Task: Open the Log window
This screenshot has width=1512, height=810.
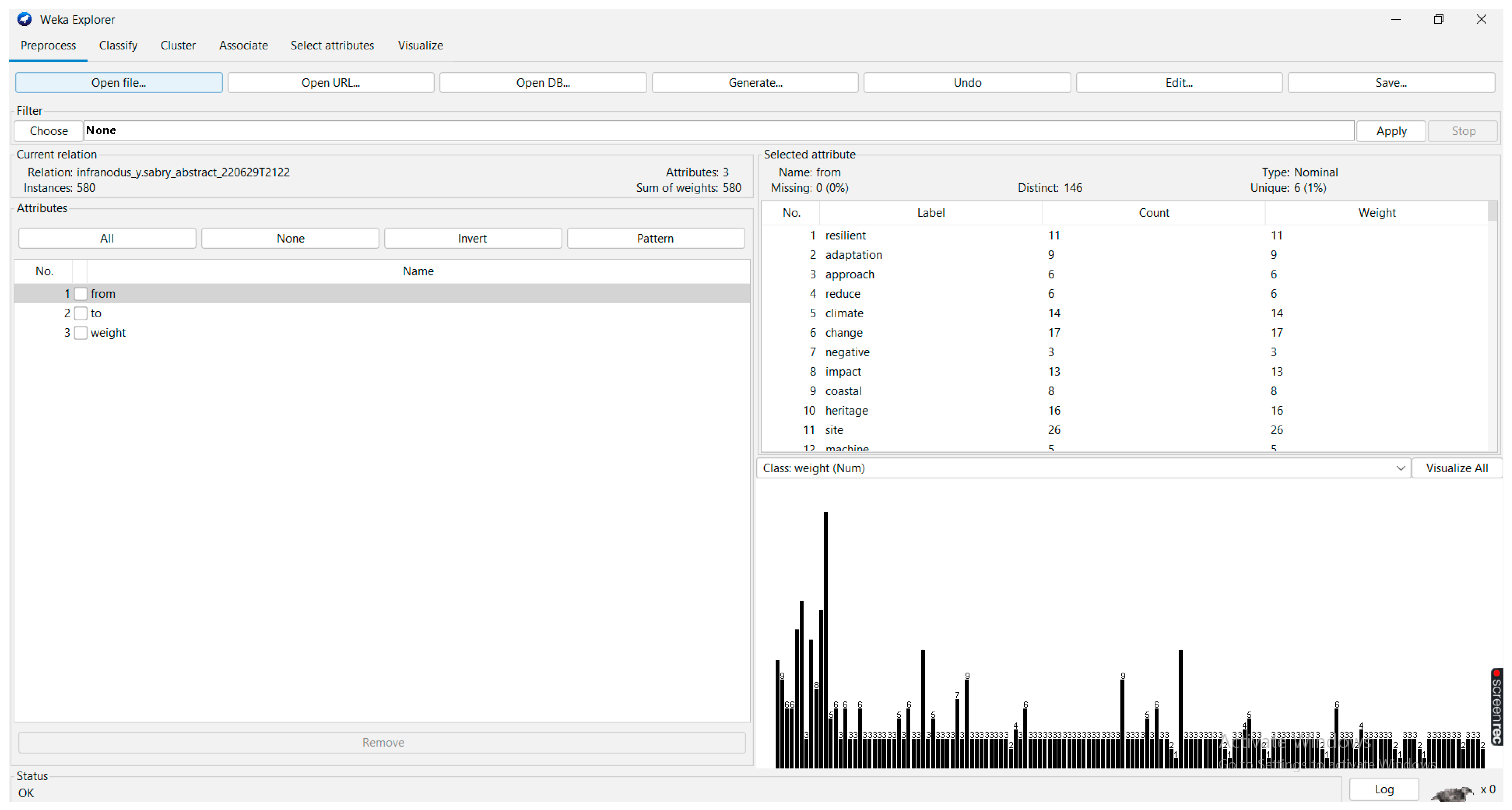Action: tap(1384, 789)
